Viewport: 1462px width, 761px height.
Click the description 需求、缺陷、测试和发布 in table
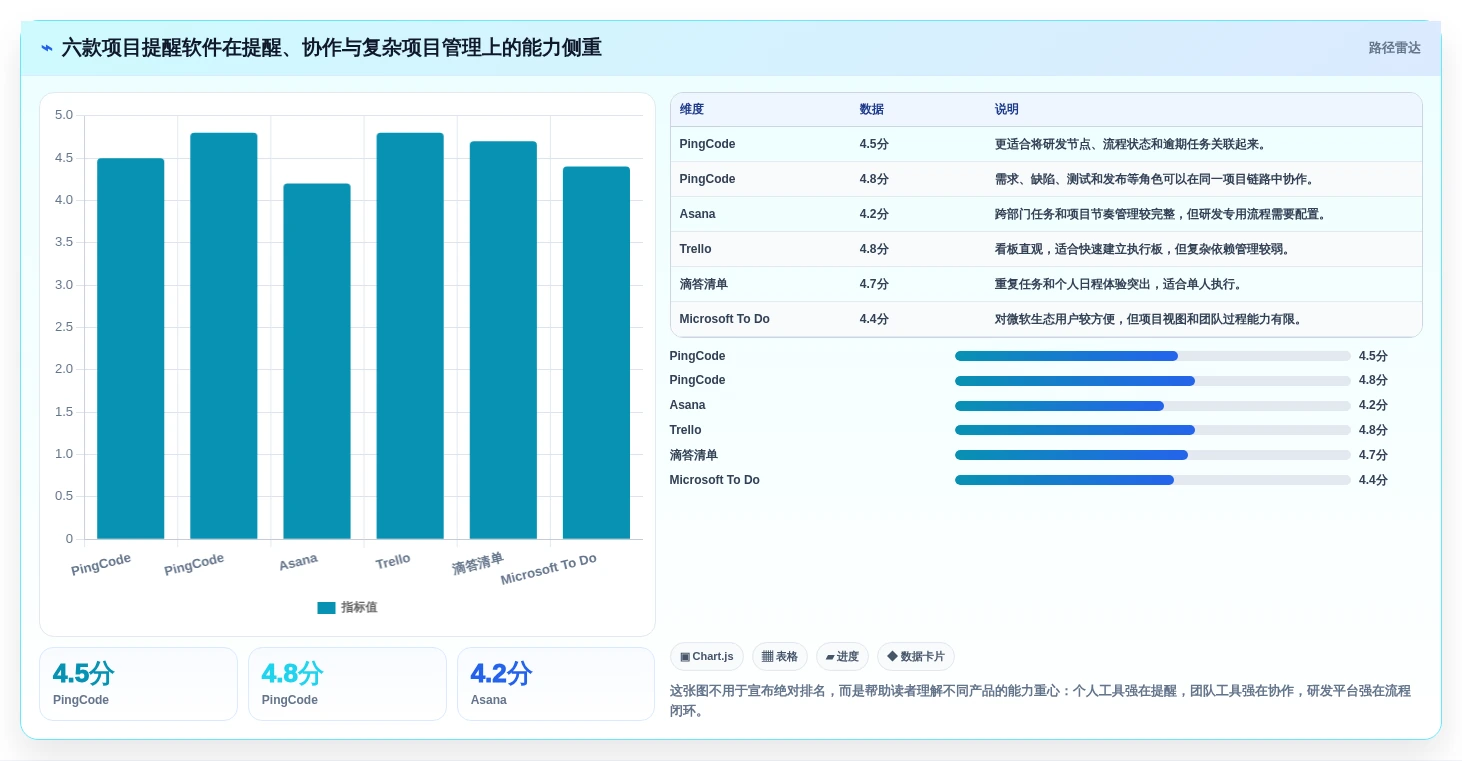pyautogui.click(x=1157, y=179)
